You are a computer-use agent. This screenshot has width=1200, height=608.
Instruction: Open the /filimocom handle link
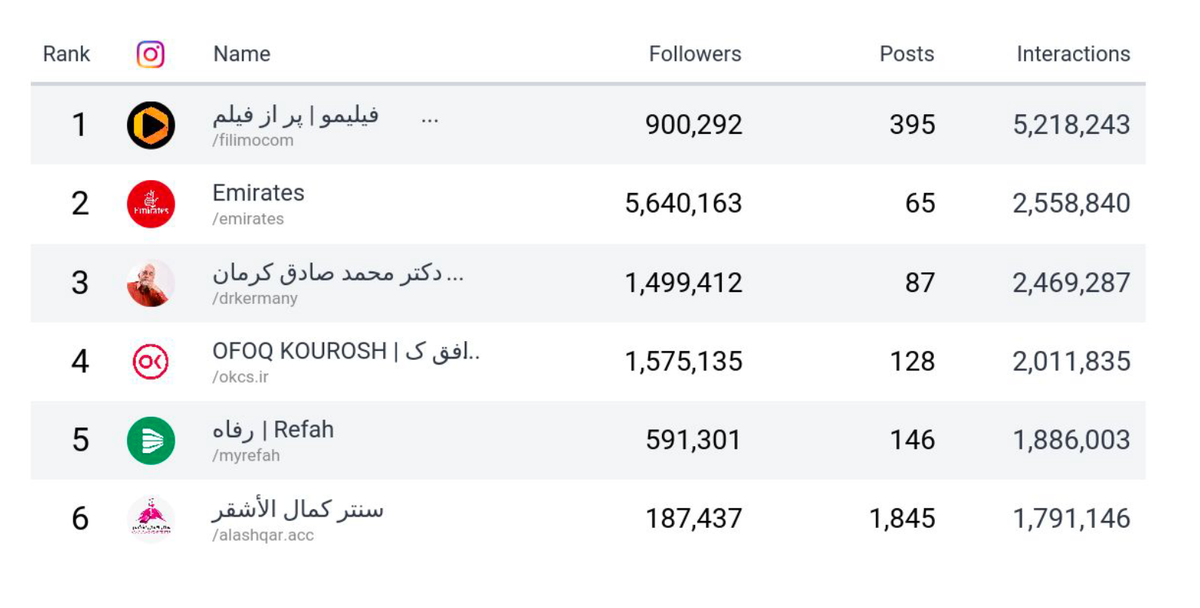click(x=253, y=141)
